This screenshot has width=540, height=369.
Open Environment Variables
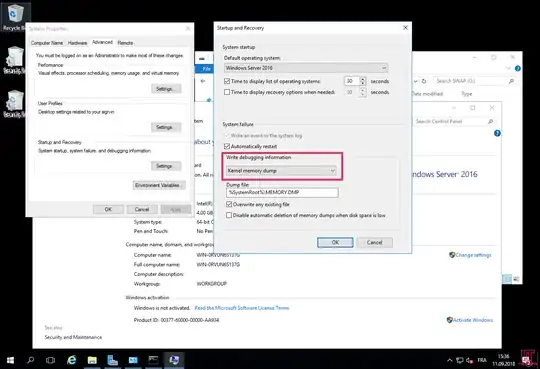[159, 185]
